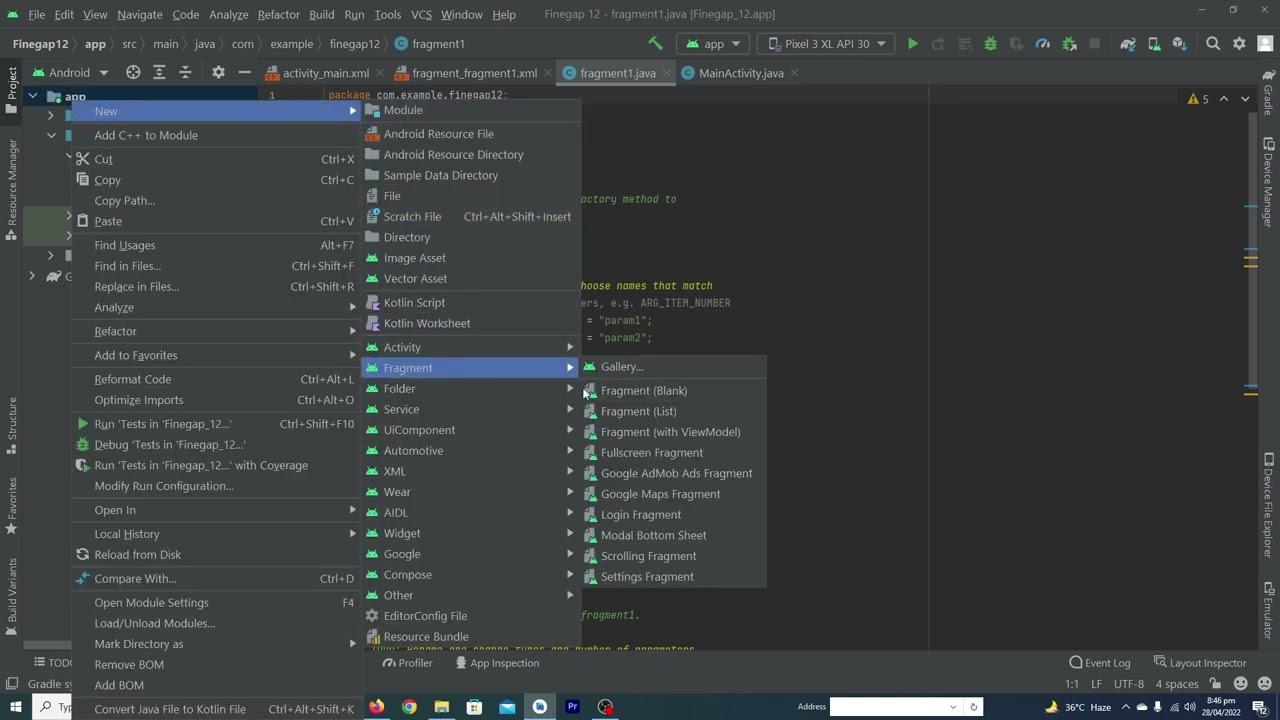Open IDE settings gear in top toolbar

(x=1239, y=44)
